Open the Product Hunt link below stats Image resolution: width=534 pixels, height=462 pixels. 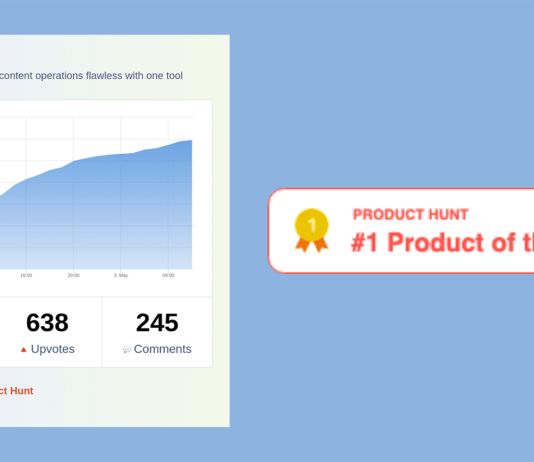(16, 391)
